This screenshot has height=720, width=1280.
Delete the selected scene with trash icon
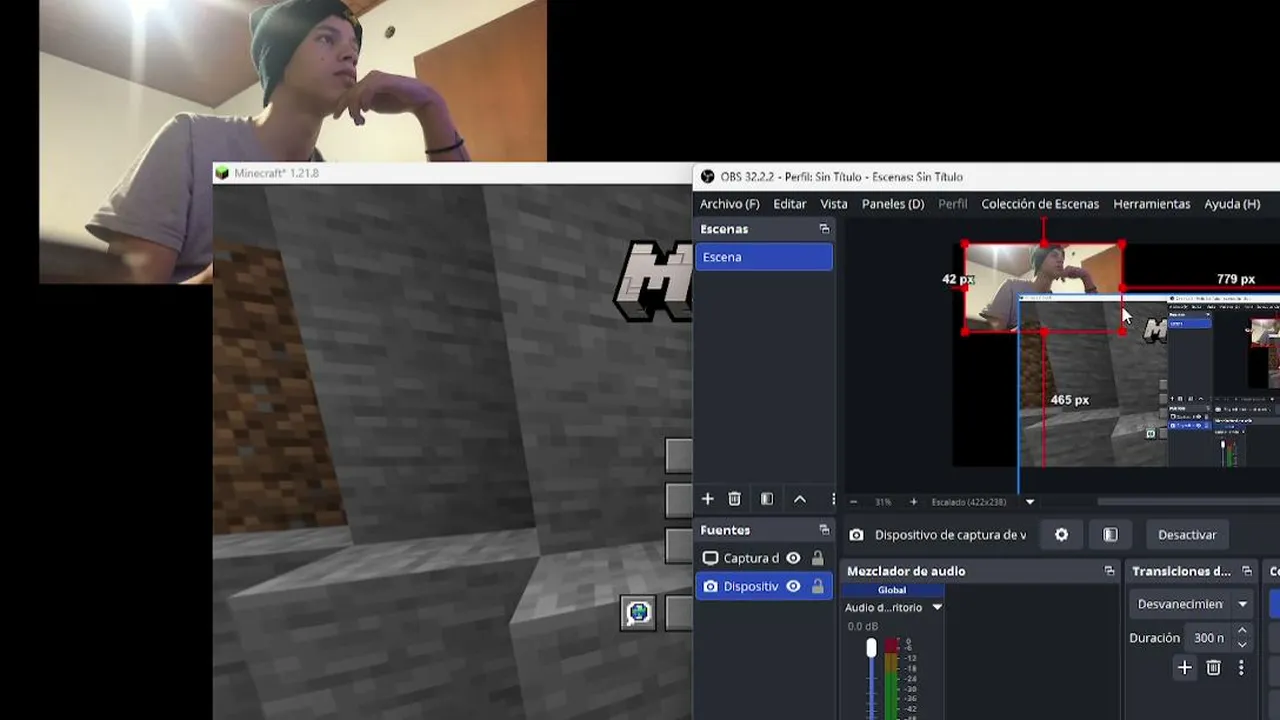735,499
